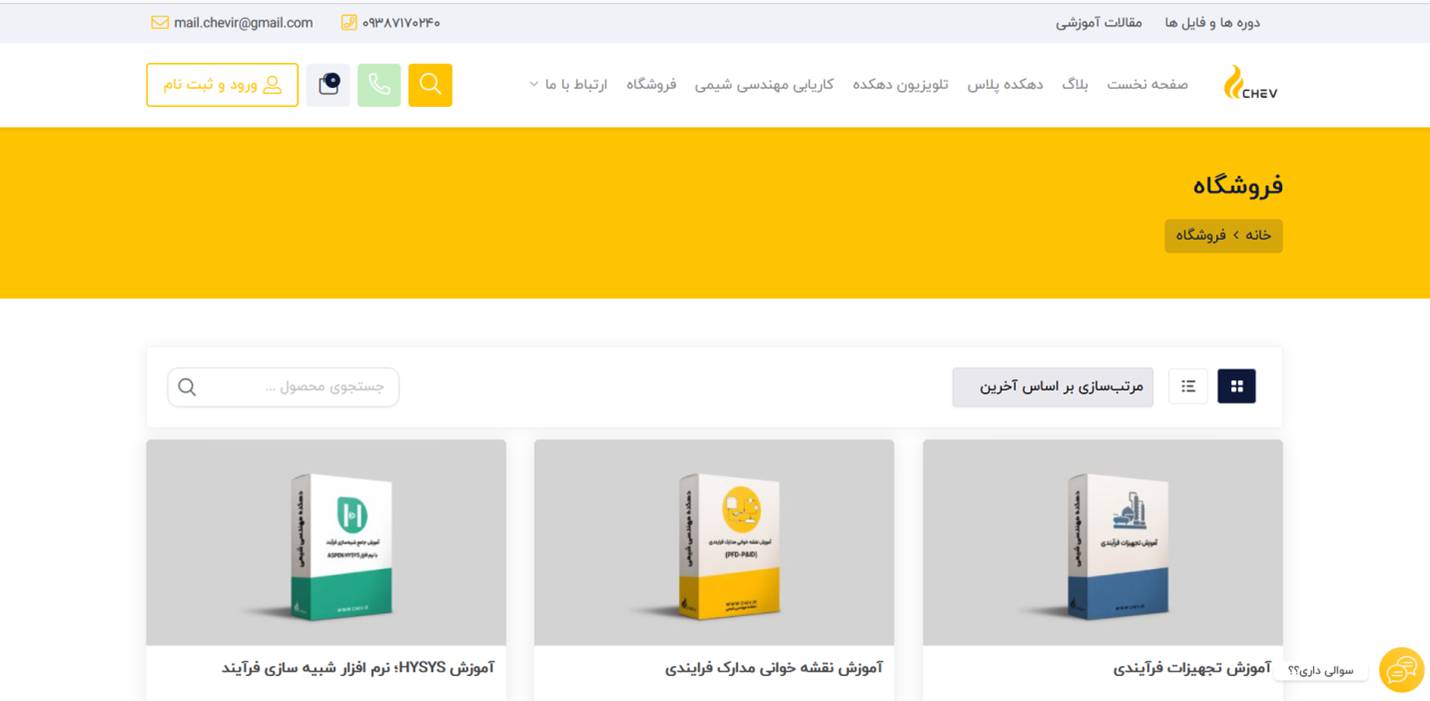Image resolution: width=1430 pixels, height=701 pixels.
Task: Click the green phone call icon
Action: tap(379, 85)
